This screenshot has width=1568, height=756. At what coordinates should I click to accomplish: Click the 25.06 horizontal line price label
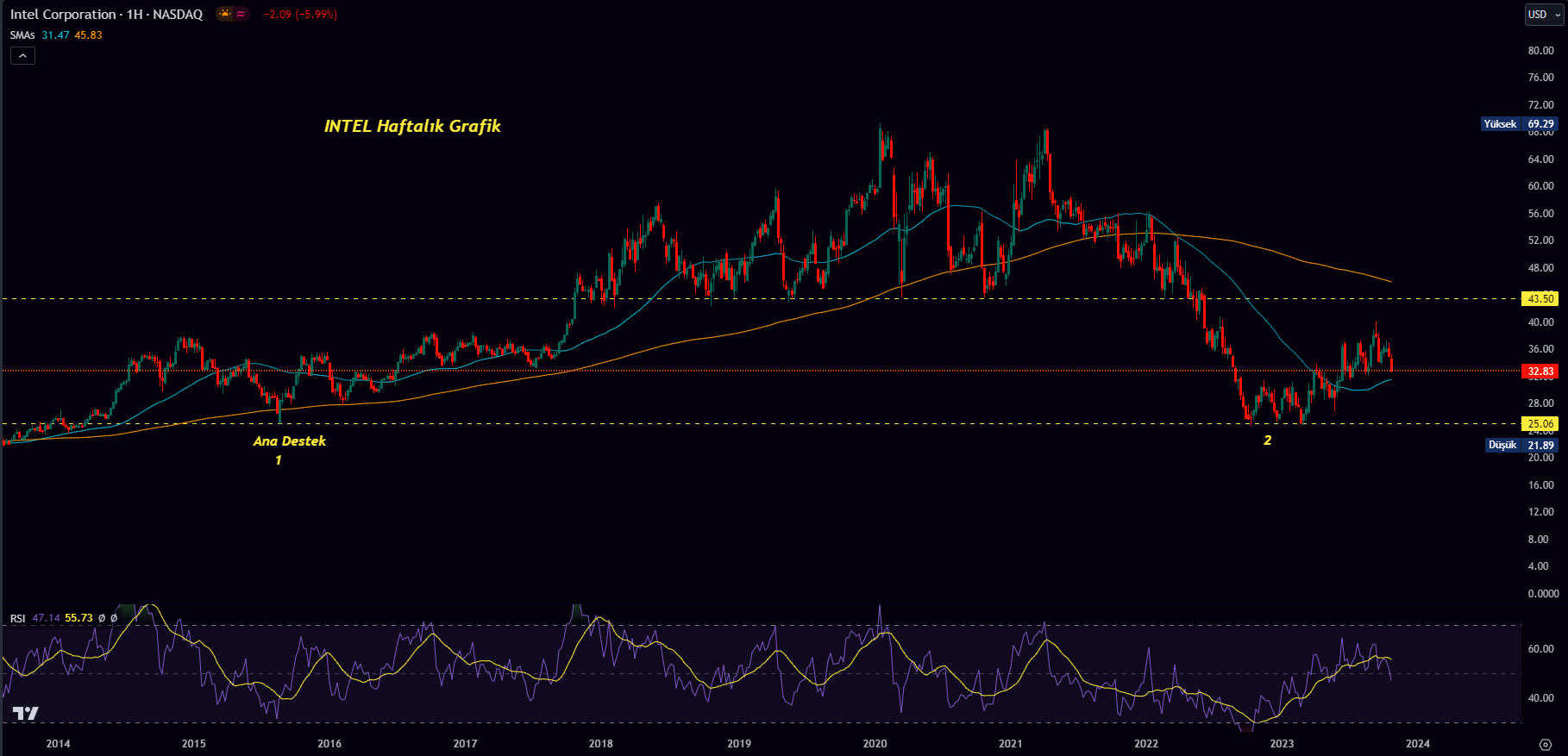(1540, 424)
